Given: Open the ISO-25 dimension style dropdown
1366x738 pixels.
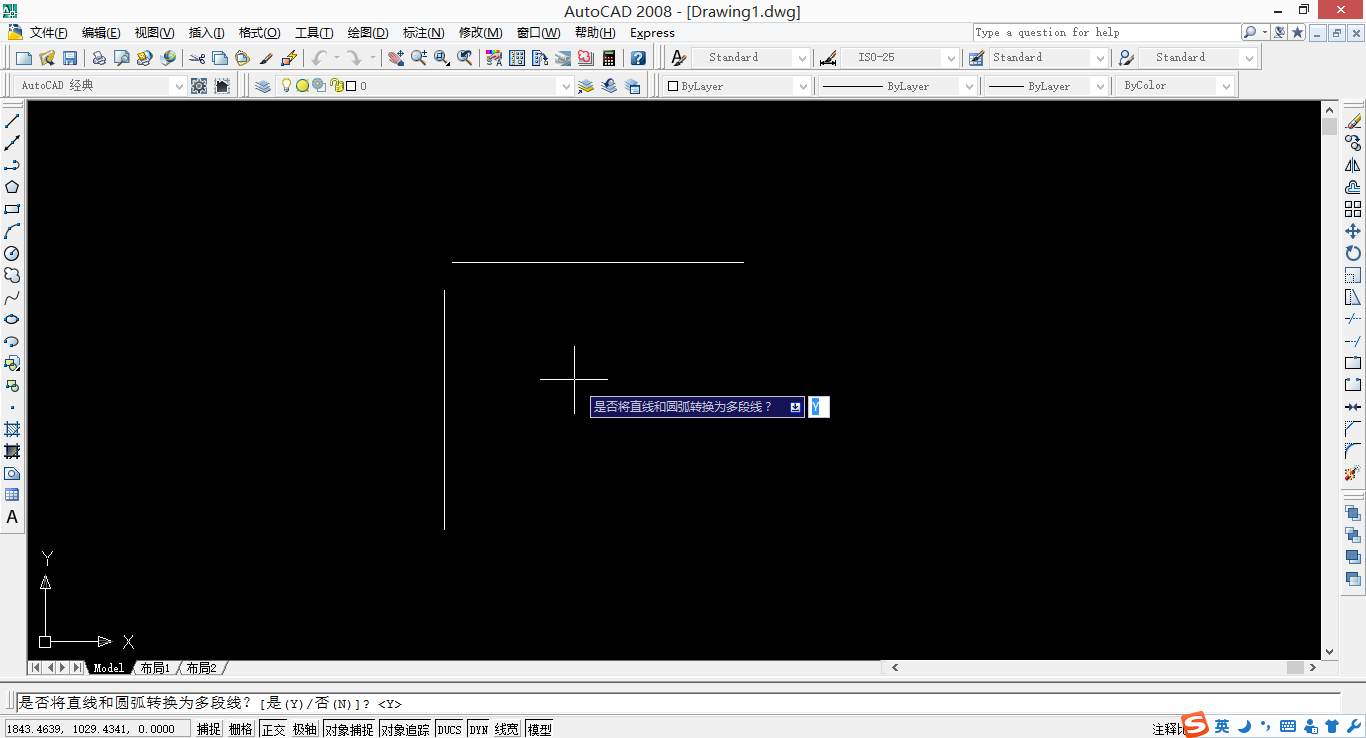Looking at the screenshot, I should coord(951,58).
